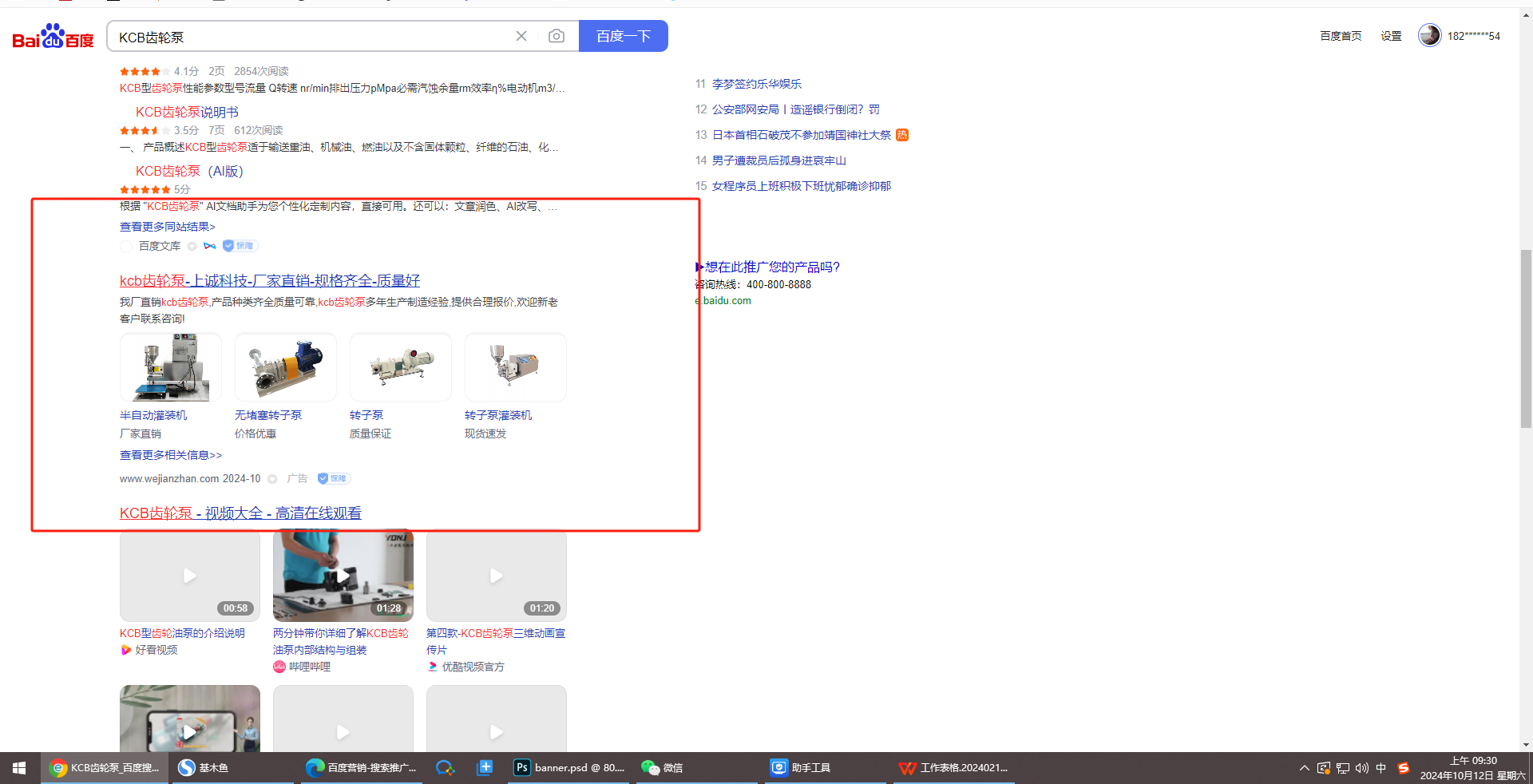Click the 百度文库 source name

click(x=160, y=246)
